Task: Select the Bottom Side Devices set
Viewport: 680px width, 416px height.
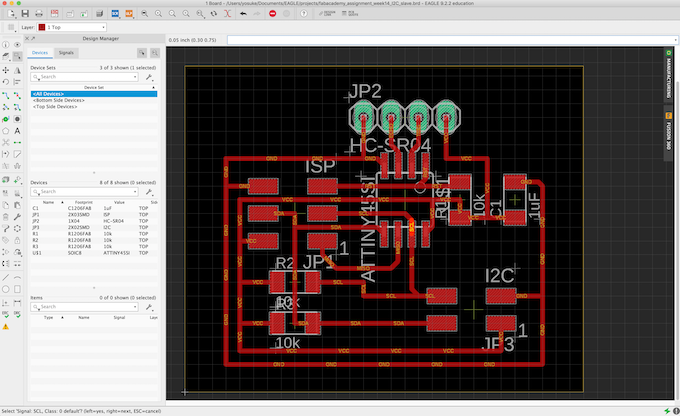Action: [60, 99]
